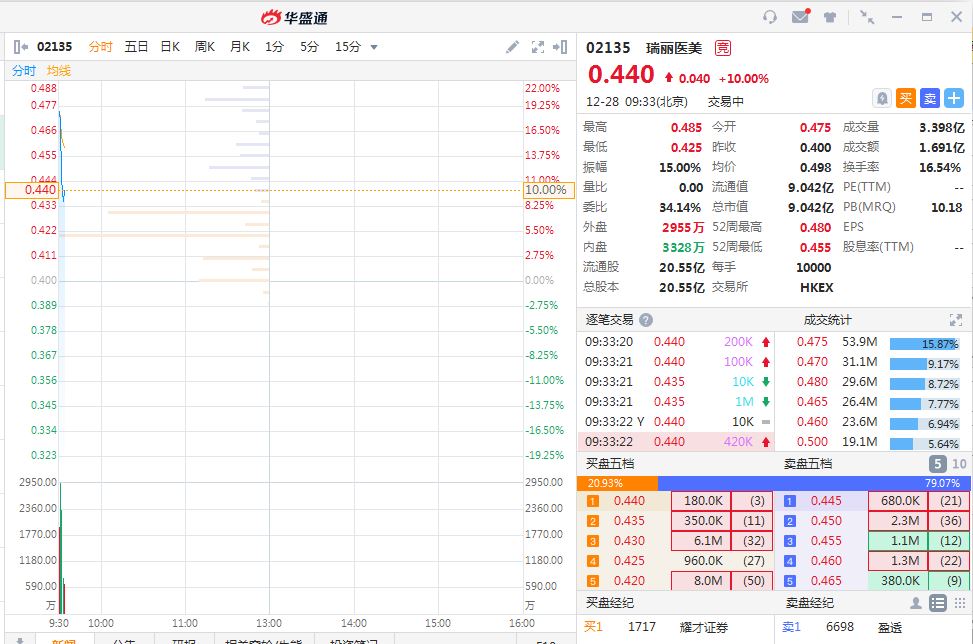The image size is (973, 644).
Task: Expand the chart to fullscreen
Action: (x=537, y=47)
